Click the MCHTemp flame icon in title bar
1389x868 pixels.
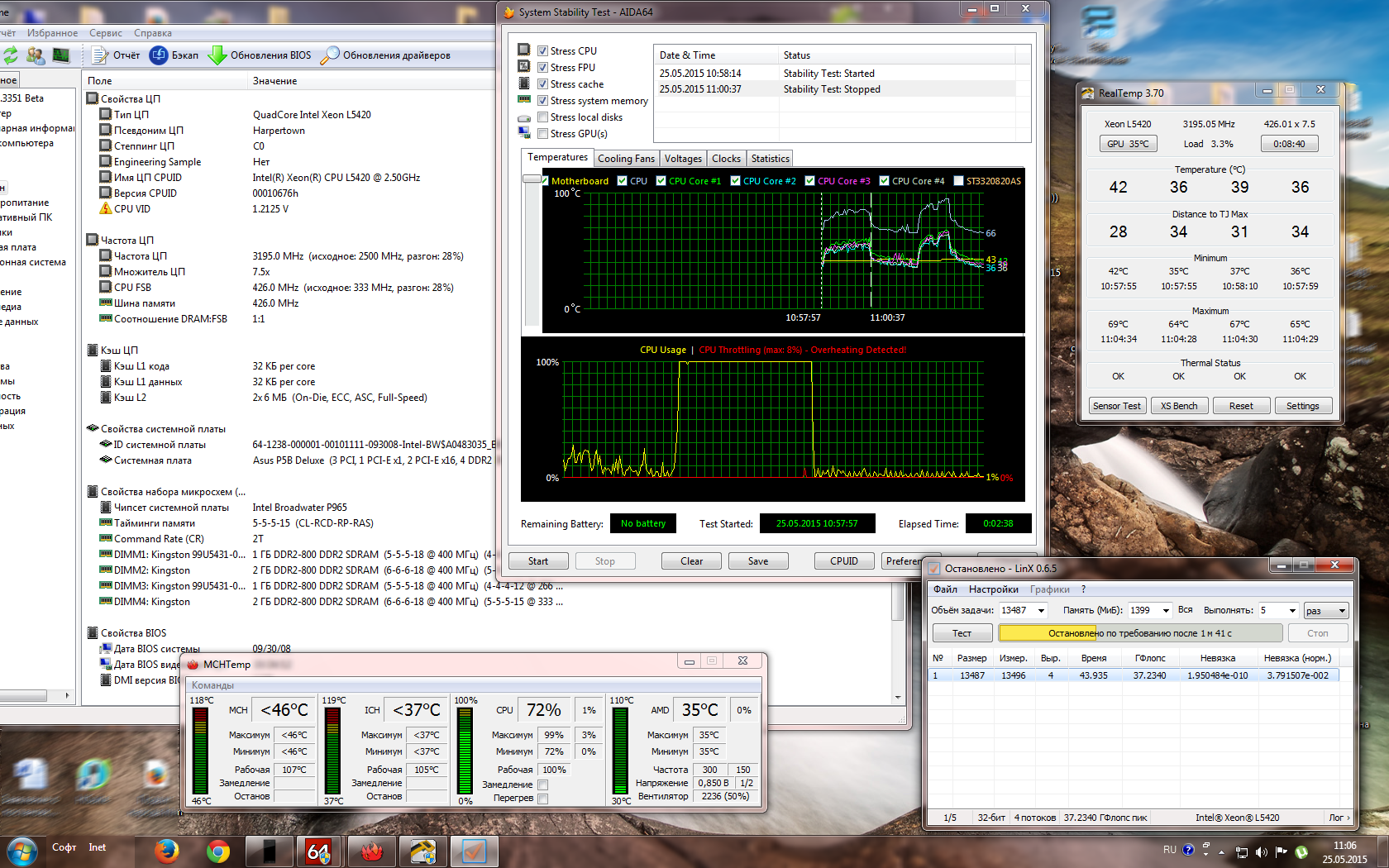[193, 664]
